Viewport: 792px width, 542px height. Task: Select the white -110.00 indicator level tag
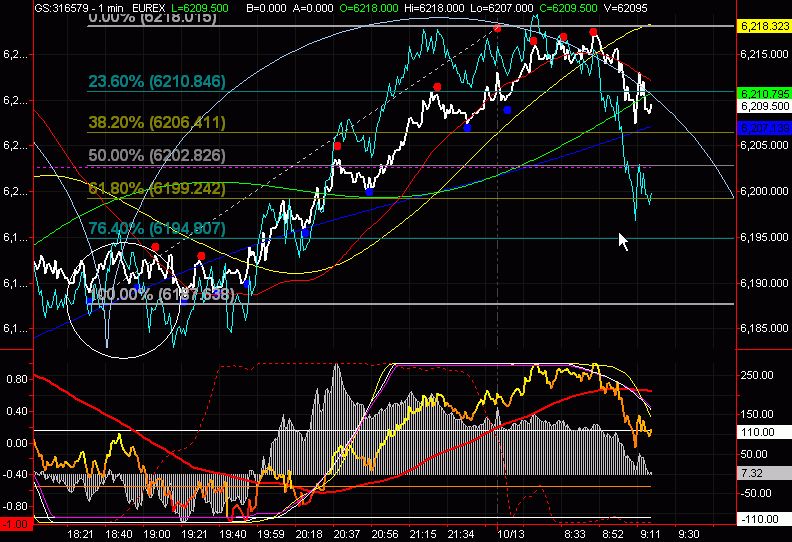pos(765,519)
